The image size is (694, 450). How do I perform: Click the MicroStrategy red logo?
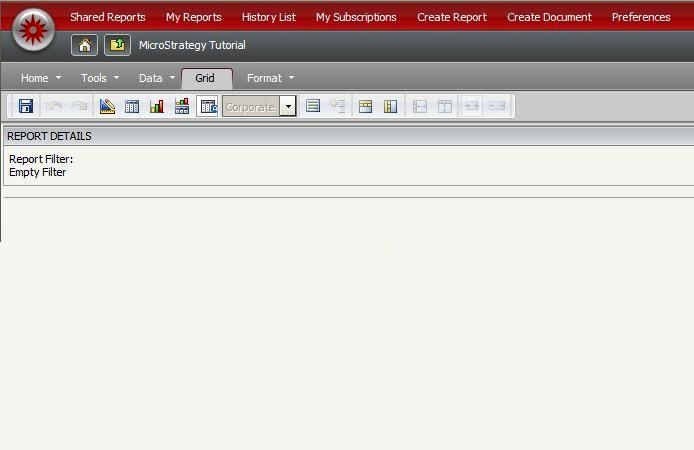tap(33, 30)
